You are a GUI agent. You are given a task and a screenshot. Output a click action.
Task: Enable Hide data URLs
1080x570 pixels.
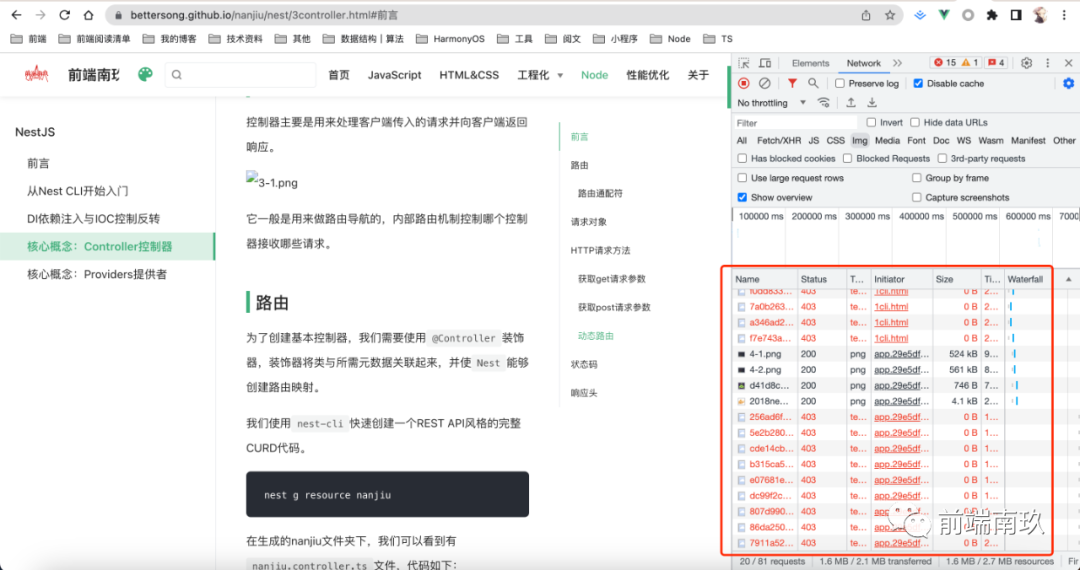click(x=915, y=123)
